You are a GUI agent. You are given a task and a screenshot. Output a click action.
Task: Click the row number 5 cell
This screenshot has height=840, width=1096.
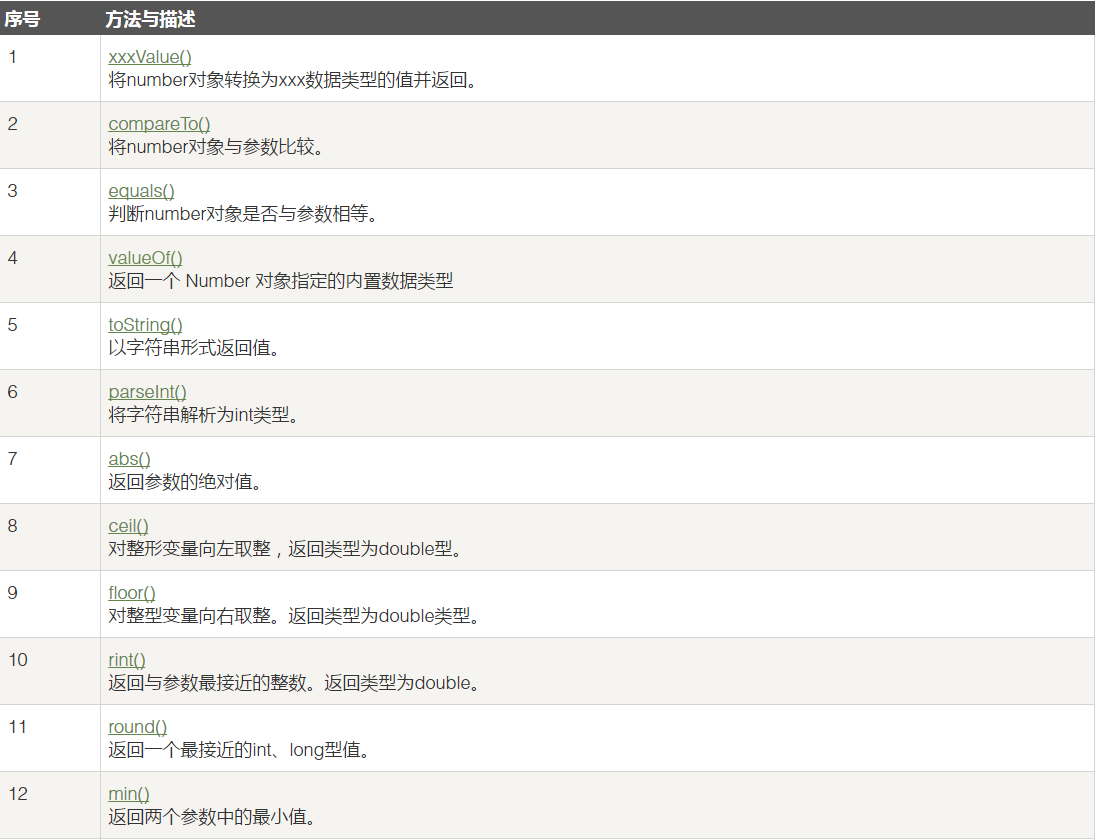(x=13, y=325)
